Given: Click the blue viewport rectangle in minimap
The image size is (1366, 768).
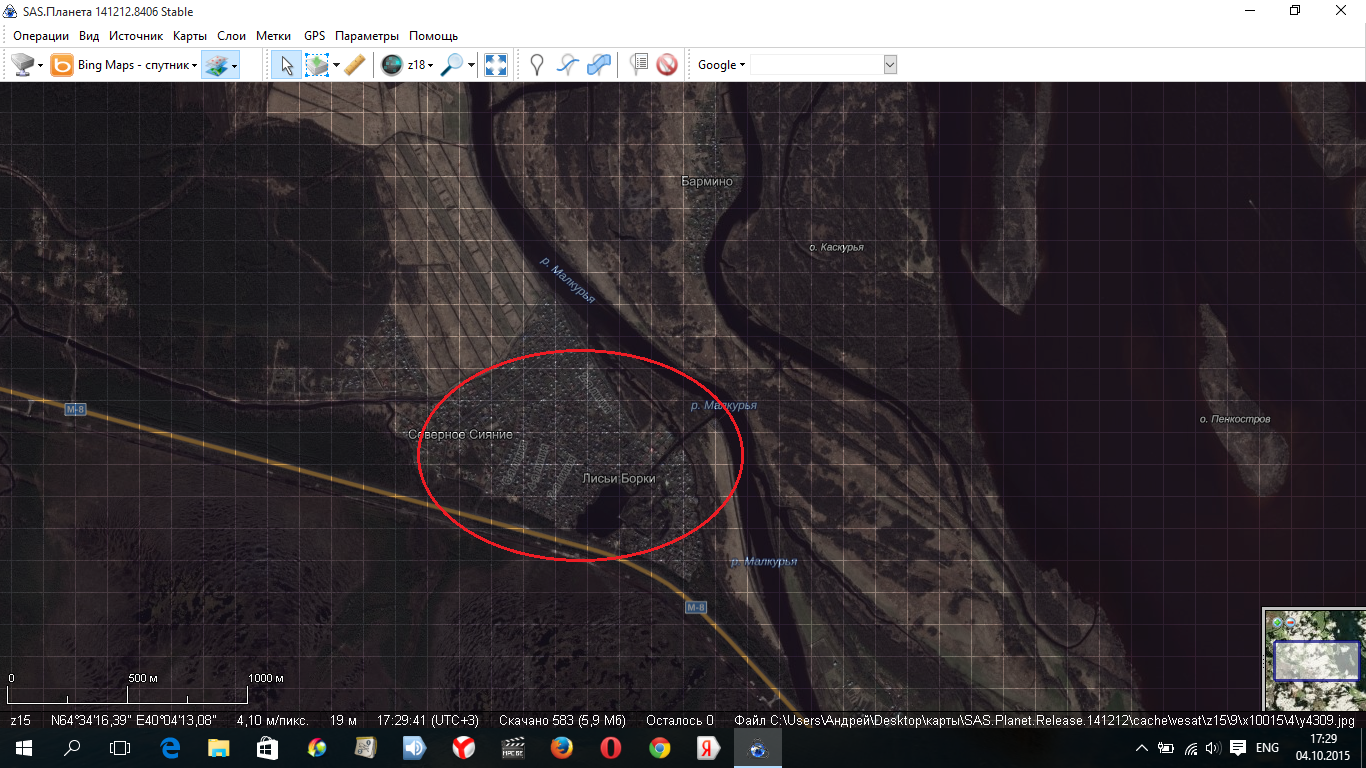Looking at the screenshot, I should point(1316,661).
